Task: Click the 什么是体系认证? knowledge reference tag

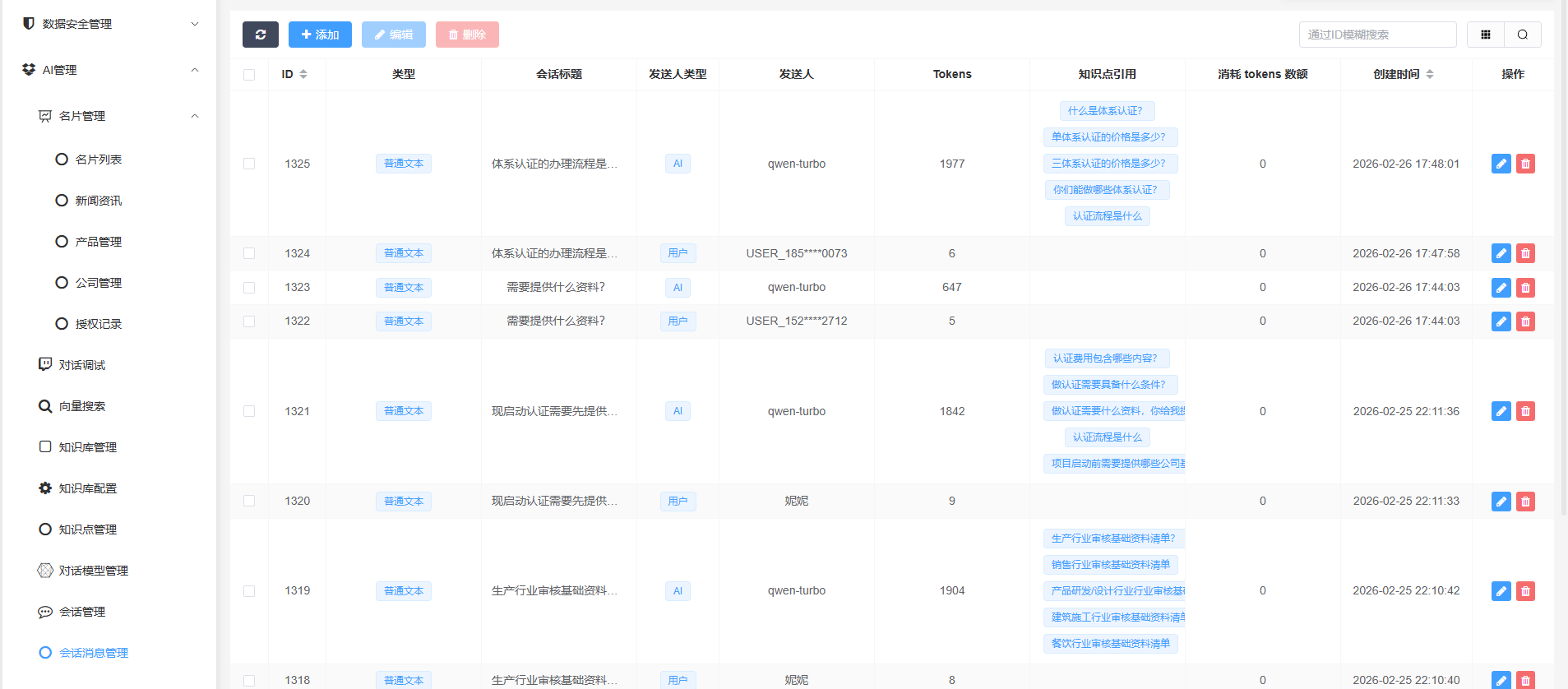Action: point(1106,111)
